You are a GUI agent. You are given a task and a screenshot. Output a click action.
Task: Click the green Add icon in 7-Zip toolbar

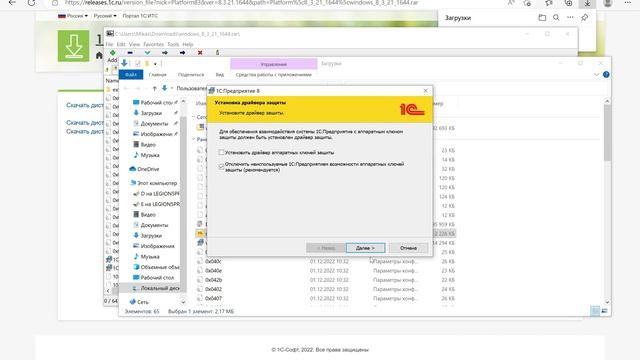tap(113, 53)
